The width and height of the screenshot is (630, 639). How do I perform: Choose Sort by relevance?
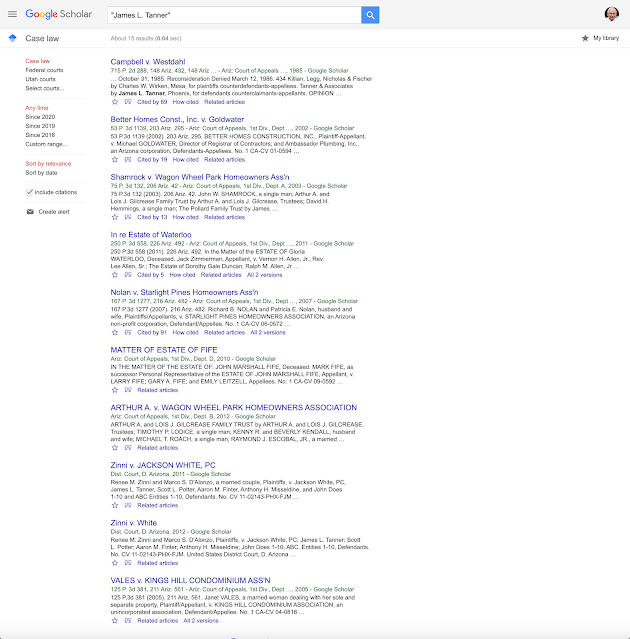click(x=48, y=163)
